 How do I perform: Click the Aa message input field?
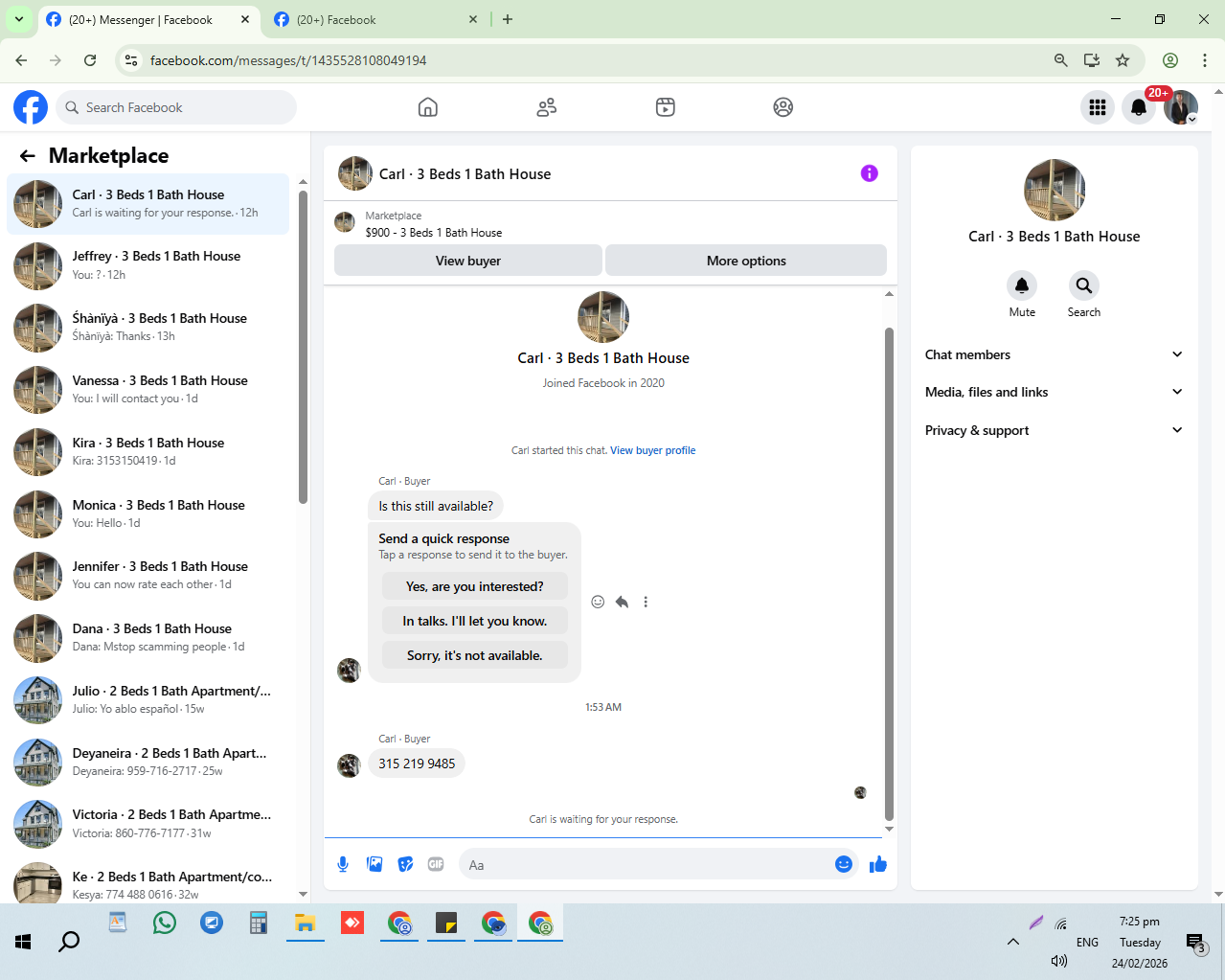click(647, 865)
